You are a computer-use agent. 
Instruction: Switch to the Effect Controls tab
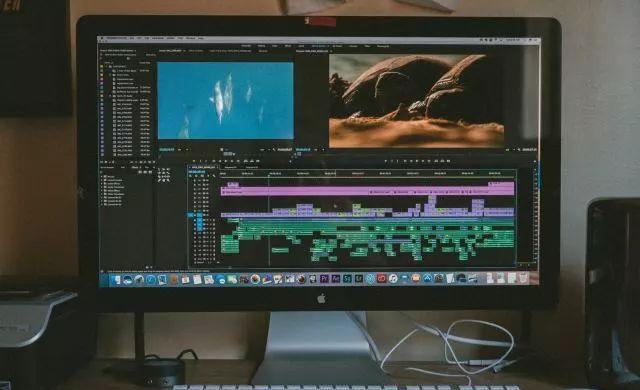click(196, 51)
